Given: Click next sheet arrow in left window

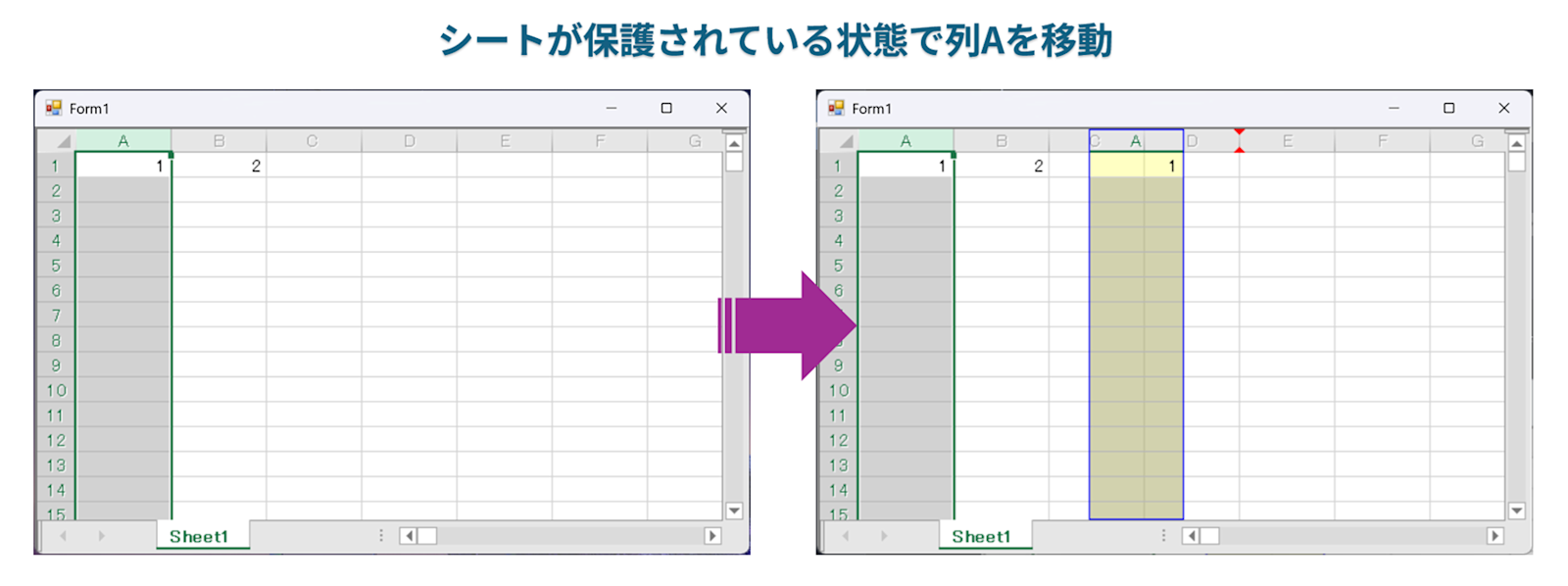Looking at the screenshot, I should (101, 536).
